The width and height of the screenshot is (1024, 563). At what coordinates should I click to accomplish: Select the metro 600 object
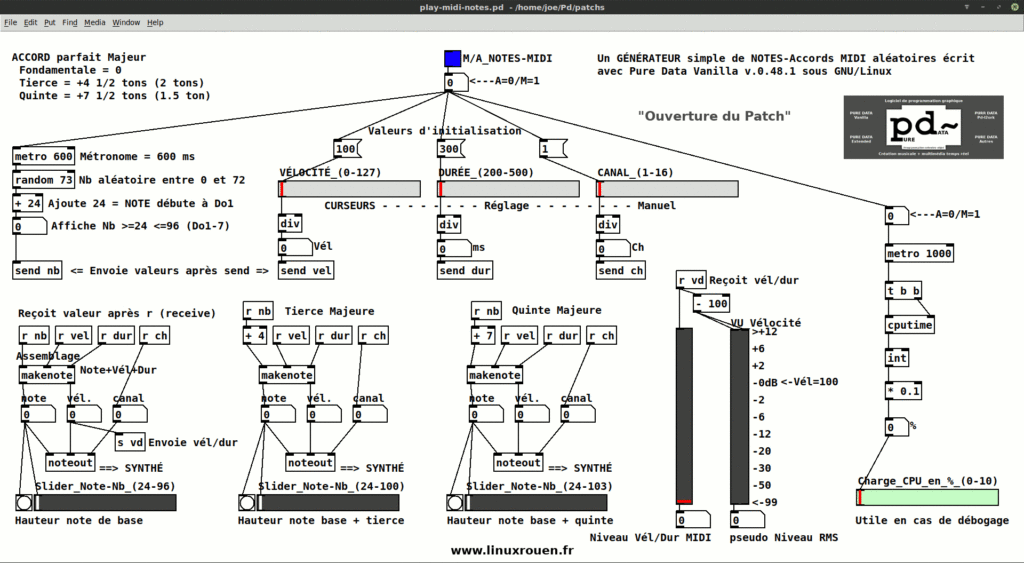[x=44, y=157]
